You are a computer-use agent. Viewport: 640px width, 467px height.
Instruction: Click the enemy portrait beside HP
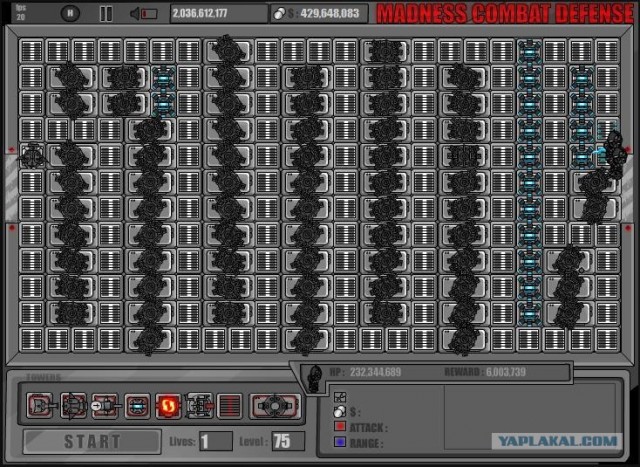315,378
